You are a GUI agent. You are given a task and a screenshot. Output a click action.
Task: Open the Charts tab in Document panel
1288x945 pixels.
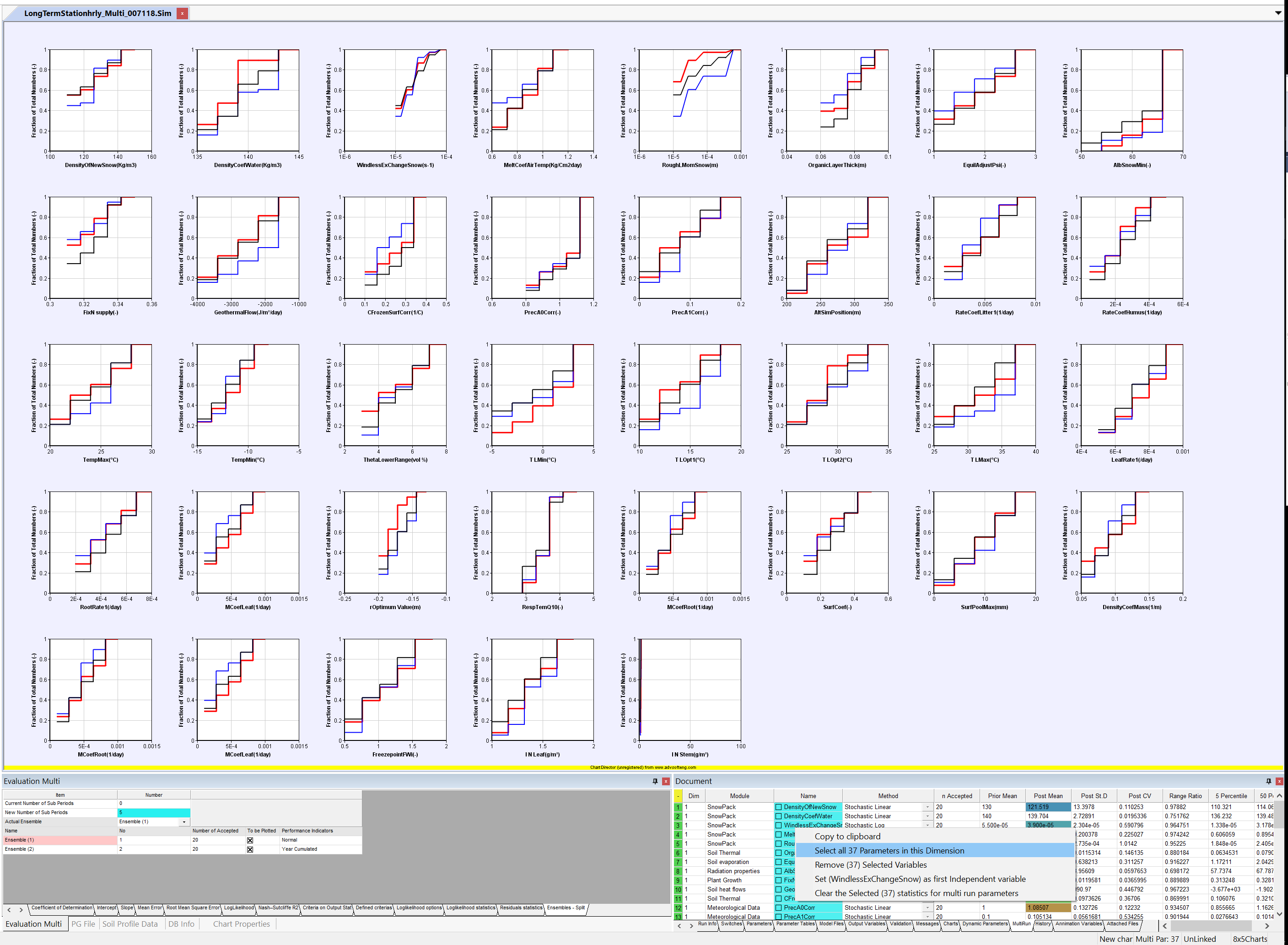pyautogui.click(x=951, y=924)
